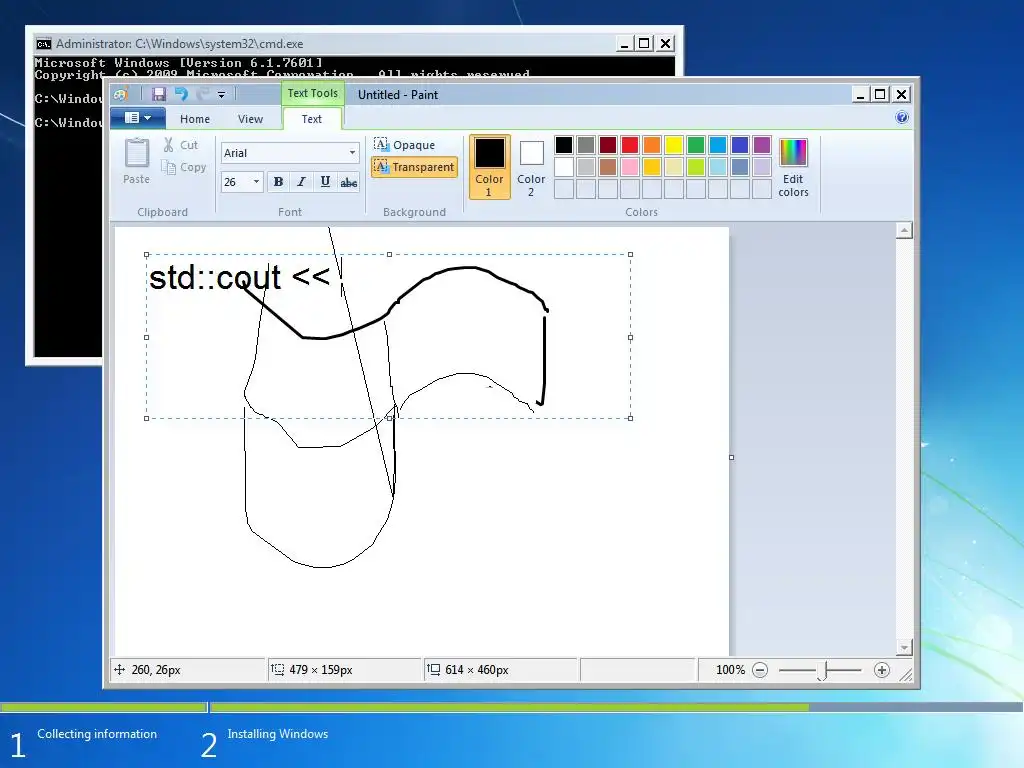Pick the turquoise blue color swatch
The height and width of the screenshot is (768, 1024).
tap(718, 145)
